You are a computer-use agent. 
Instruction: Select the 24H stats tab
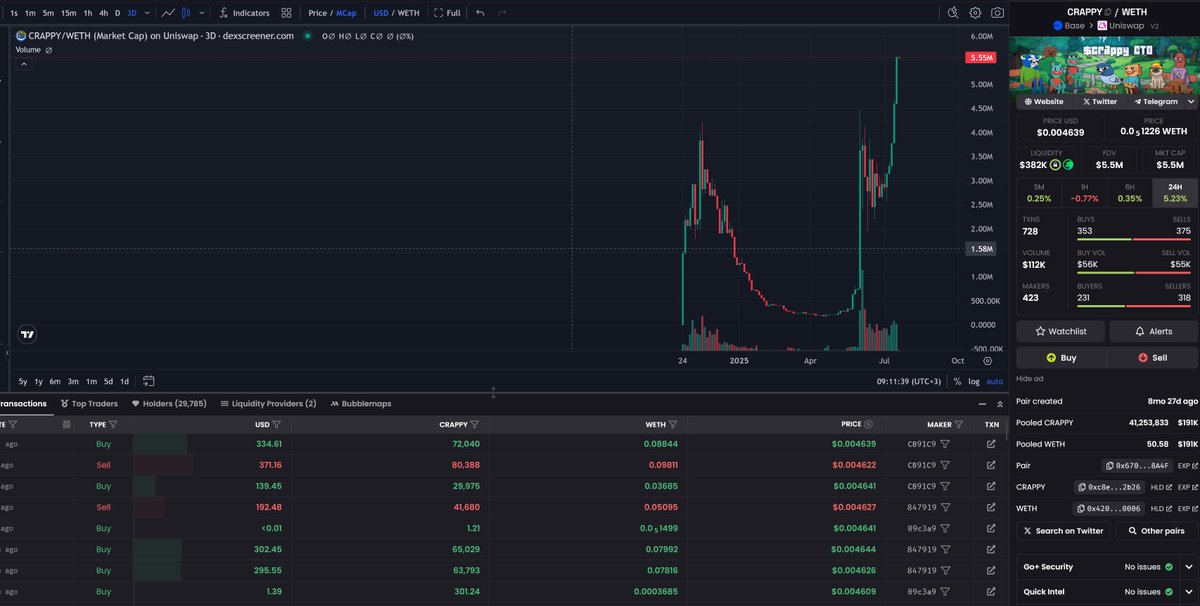pyautogui.click(x=1174, y=192)
